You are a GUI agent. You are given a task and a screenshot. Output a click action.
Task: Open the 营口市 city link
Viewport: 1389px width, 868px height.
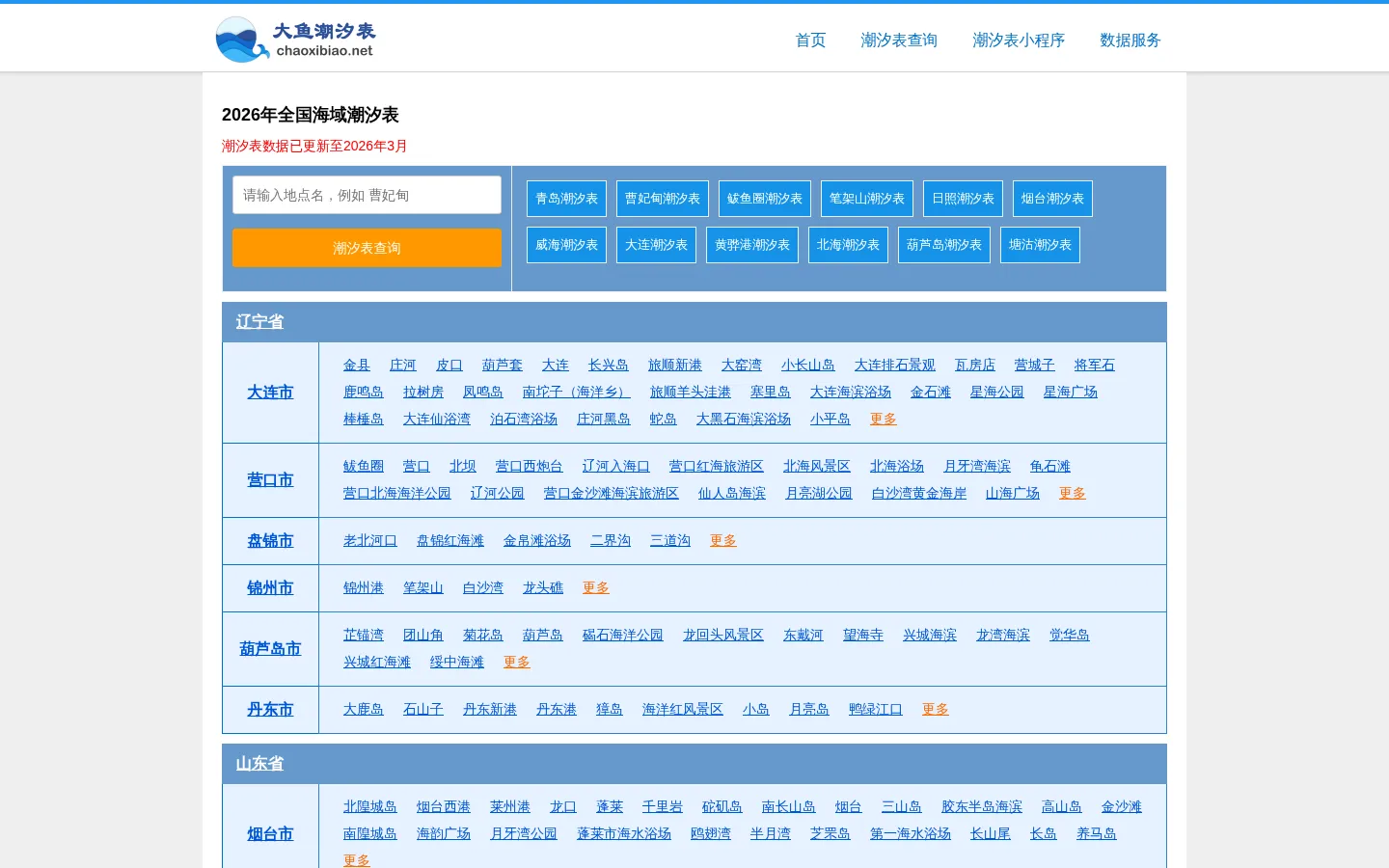pos(270,480)
